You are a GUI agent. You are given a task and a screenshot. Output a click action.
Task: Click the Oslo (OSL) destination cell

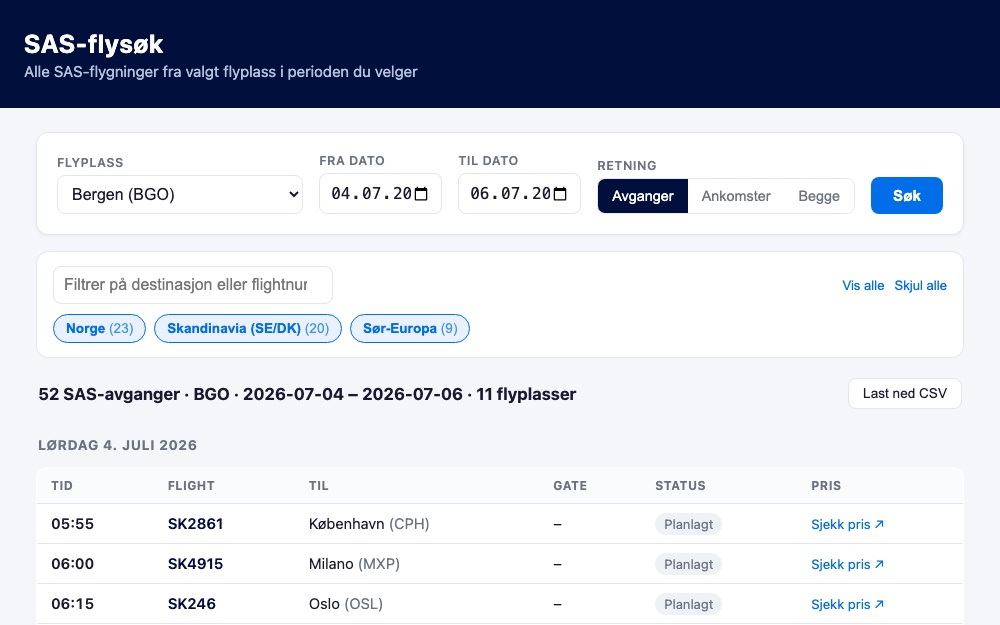point(346,604)
